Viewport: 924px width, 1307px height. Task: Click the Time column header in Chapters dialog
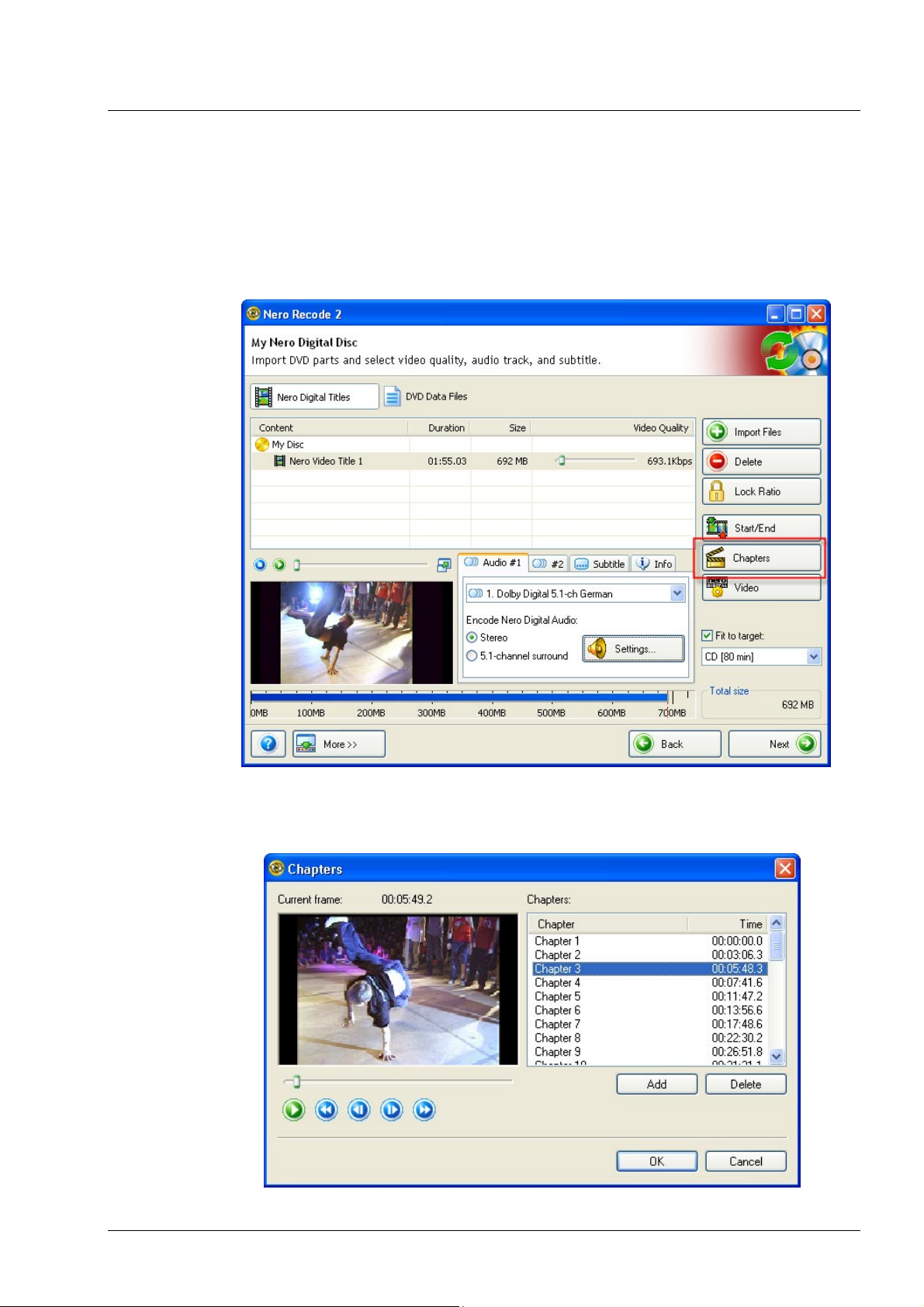click(x=728, y=924)
